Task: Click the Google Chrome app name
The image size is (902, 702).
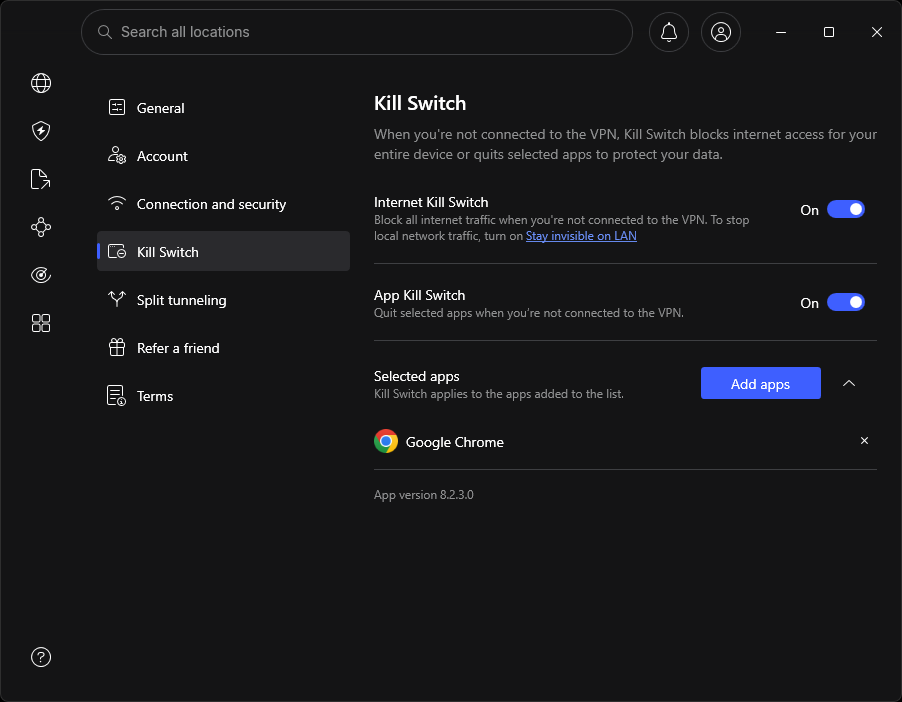Action: pos(454,442)
